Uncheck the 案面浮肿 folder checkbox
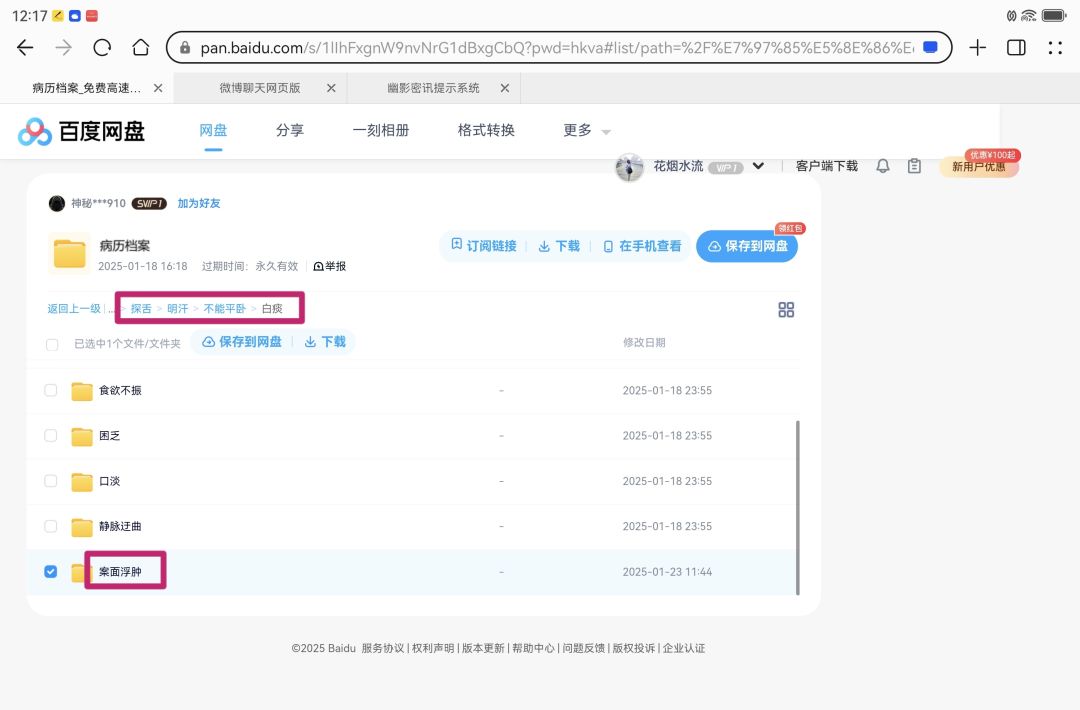The image size is (1080, 710). (x=51, y=572)
